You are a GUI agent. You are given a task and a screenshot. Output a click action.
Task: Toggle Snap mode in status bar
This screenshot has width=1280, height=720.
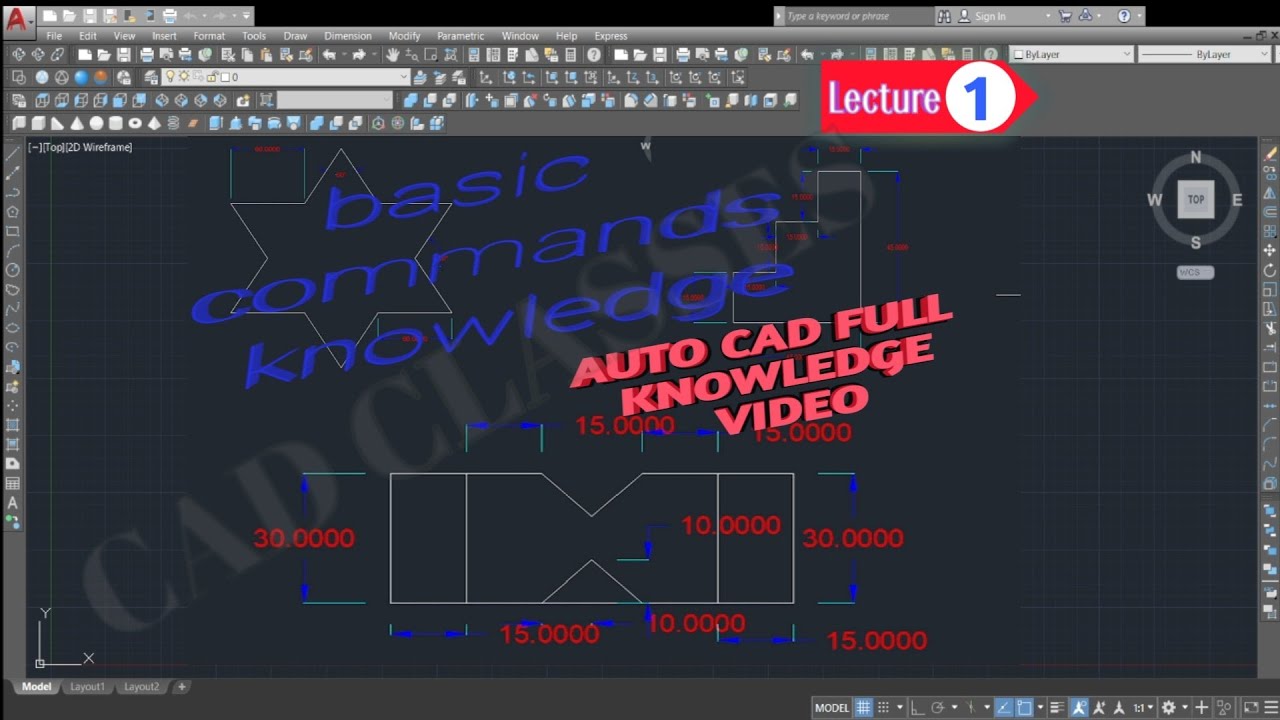pos(884,708)
